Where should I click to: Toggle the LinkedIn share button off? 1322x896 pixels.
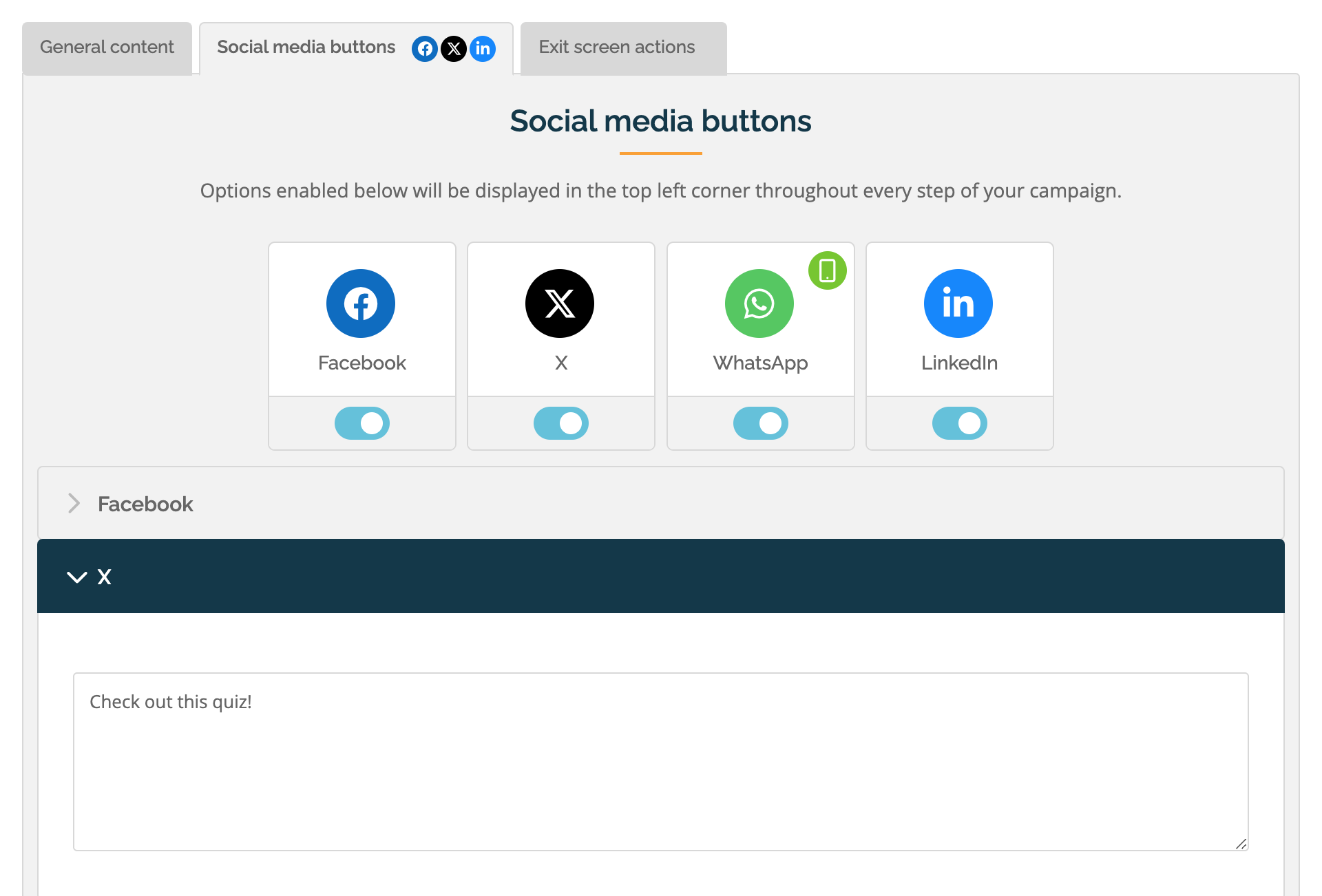[x=960, y=423]
